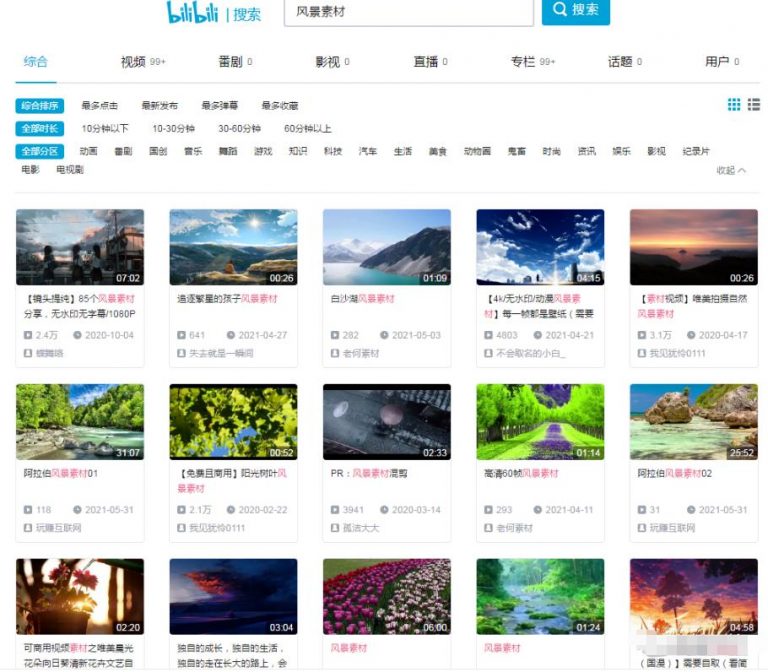
Task: Open the 视频 results tab
Action: 134,62
